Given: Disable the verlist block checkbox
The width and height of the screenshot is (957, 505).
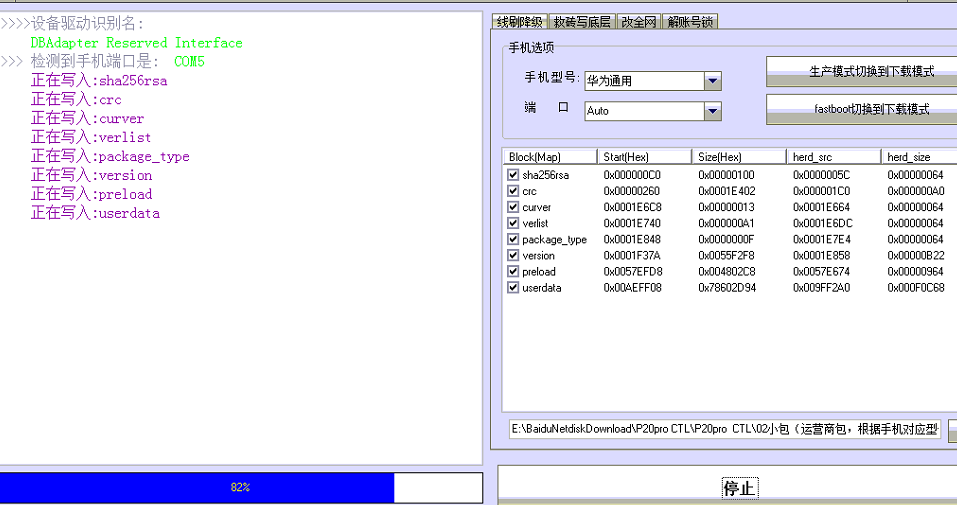Looking at the screenshot, I should (513, 223).
